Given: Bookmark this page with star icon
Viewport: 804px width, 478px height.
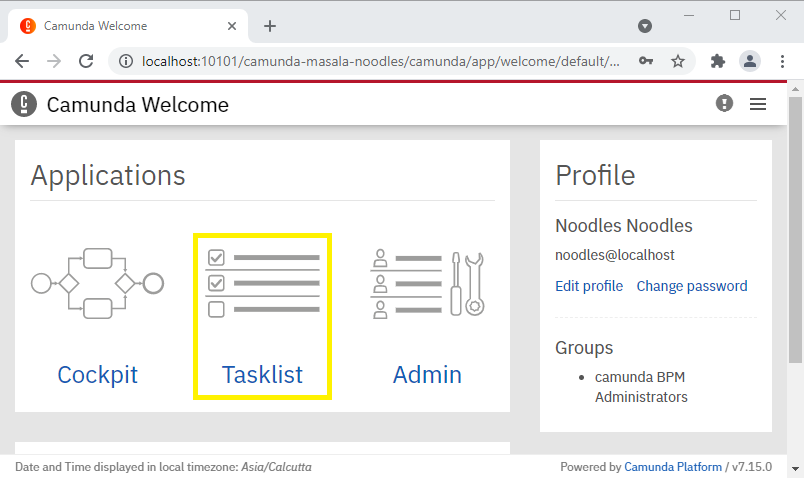Looking at the screenshot, I should pyautogui.click(x=678, y=62).
